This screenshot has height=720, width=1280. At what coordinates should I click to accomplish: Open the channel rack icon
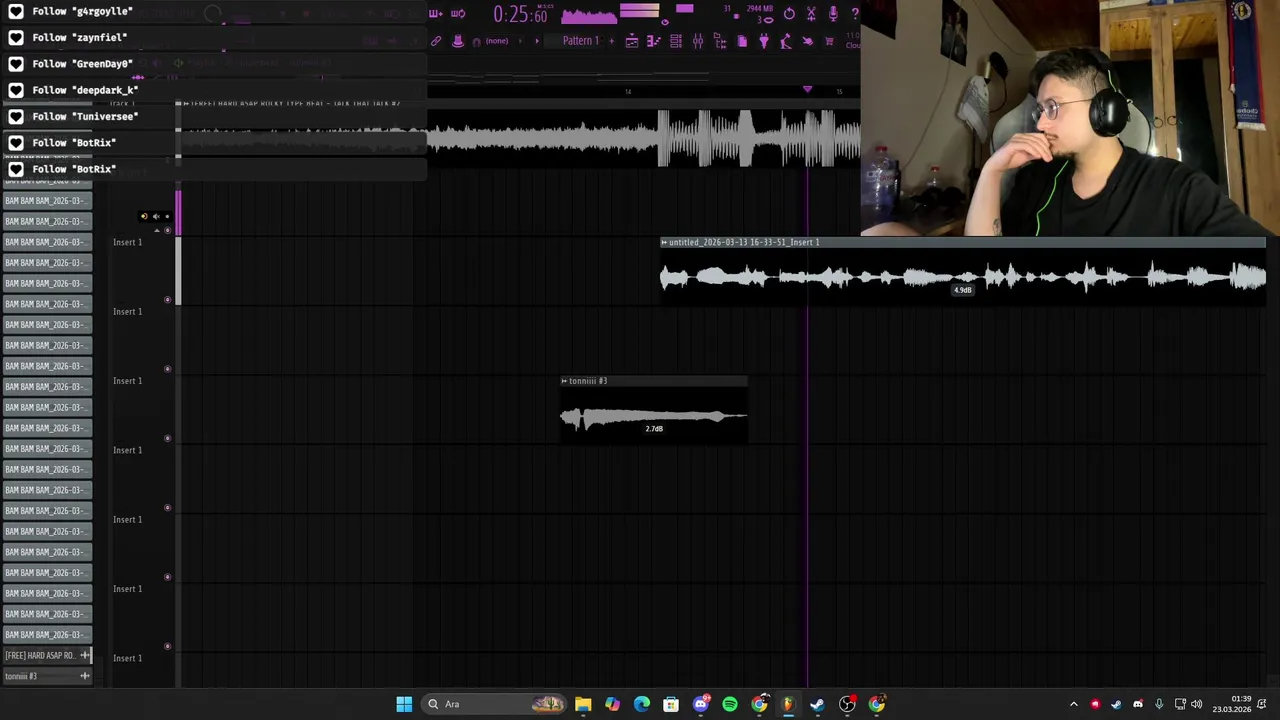[x=676, y=41]
